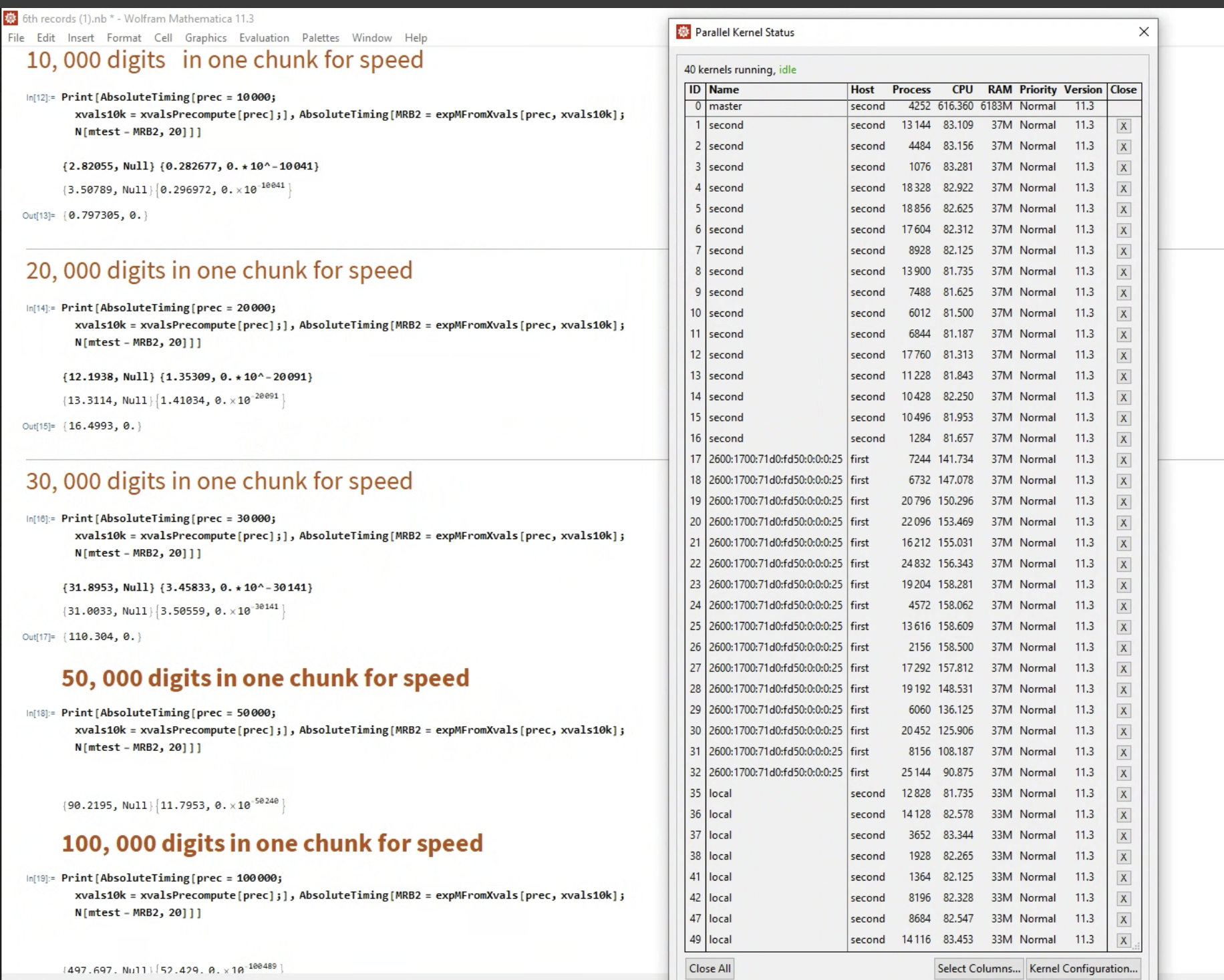Close kernel 32 with the X icon
The image size is (1224, 980).
1123,774
